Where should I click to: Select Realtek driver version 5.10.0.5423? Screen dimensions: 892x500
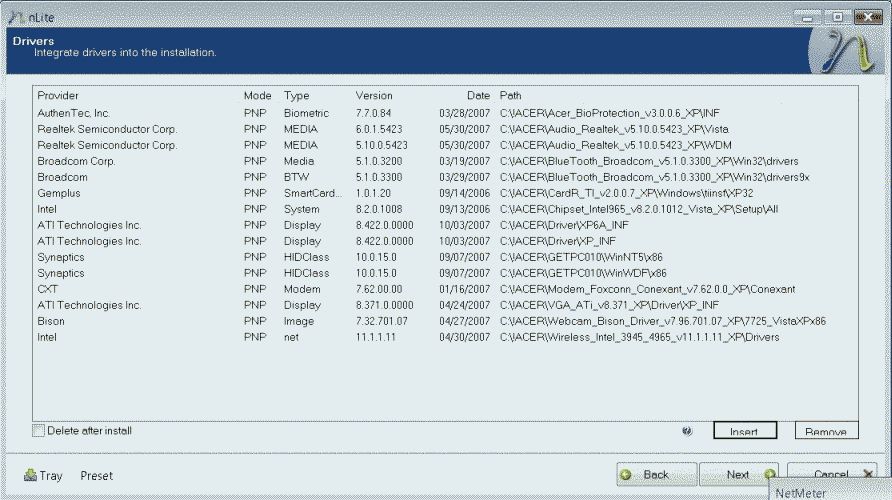(445, 145)
